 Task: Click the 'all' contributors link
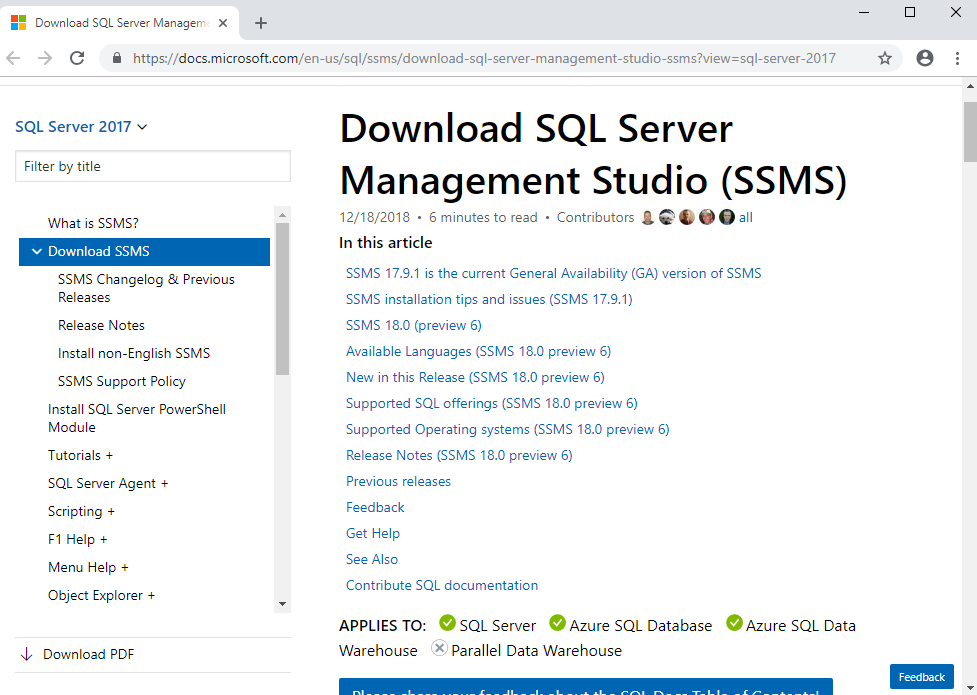point(746,218)
